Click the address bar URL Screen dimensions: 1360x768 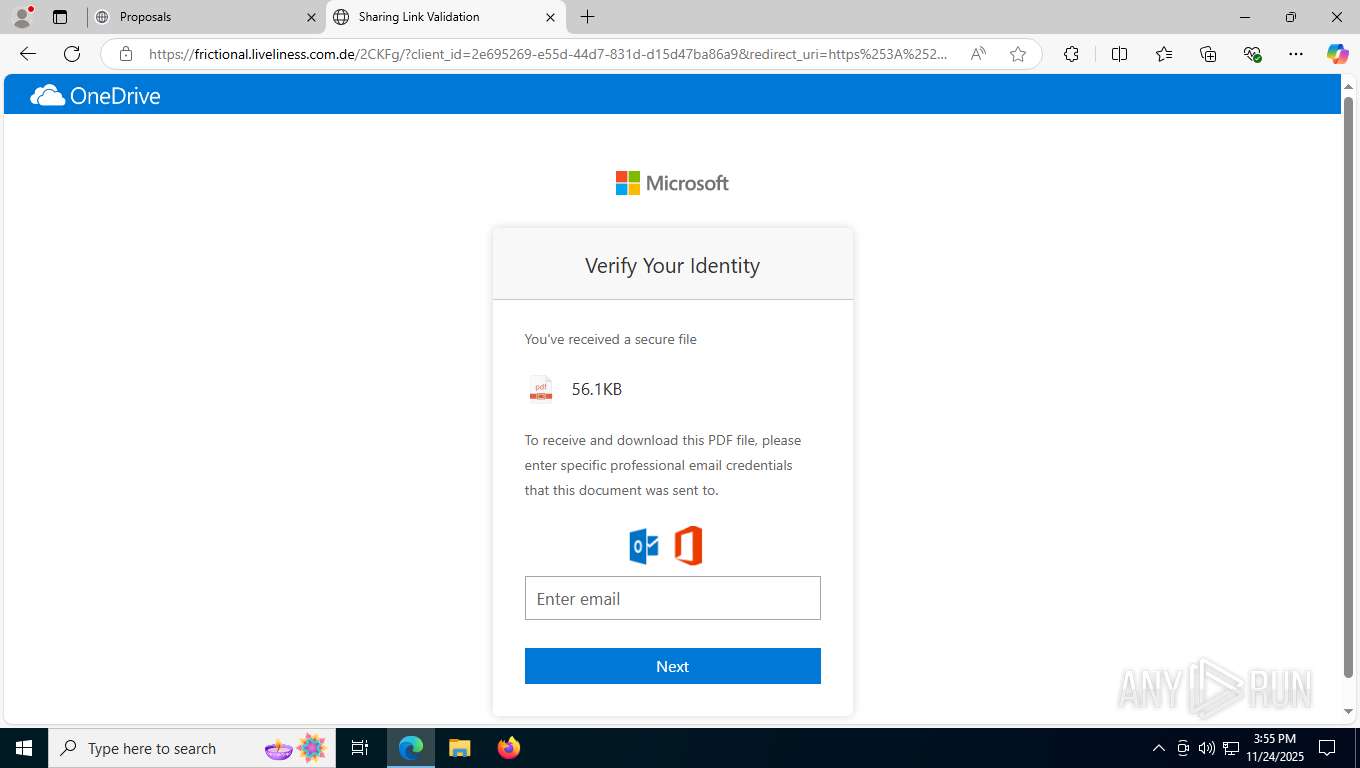coord(548,54)
